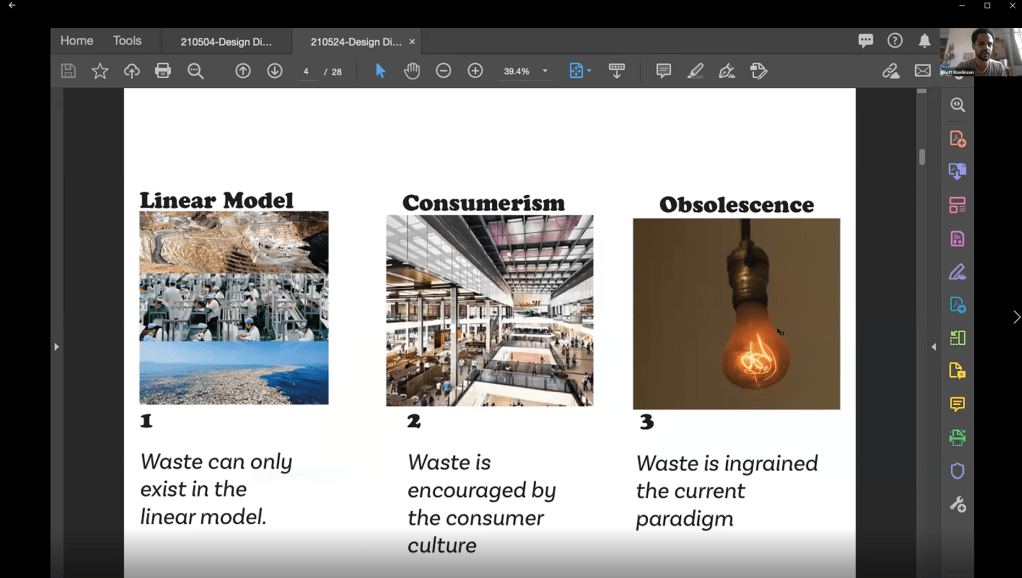The image size is (1022, 578).
Task: Open the Tools tab
Action: coord(127,41)
